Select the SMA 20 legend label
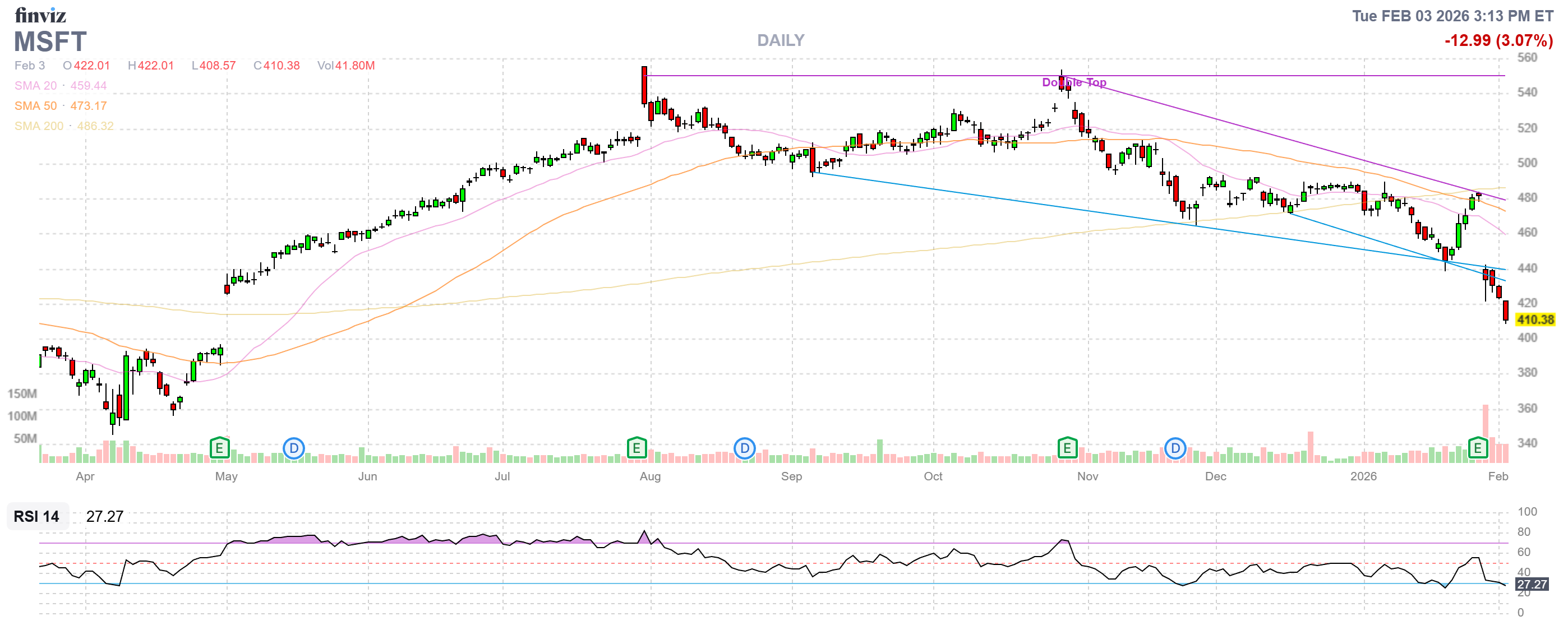The width and height of the screenshot is (1568, 630). point(35,86)
